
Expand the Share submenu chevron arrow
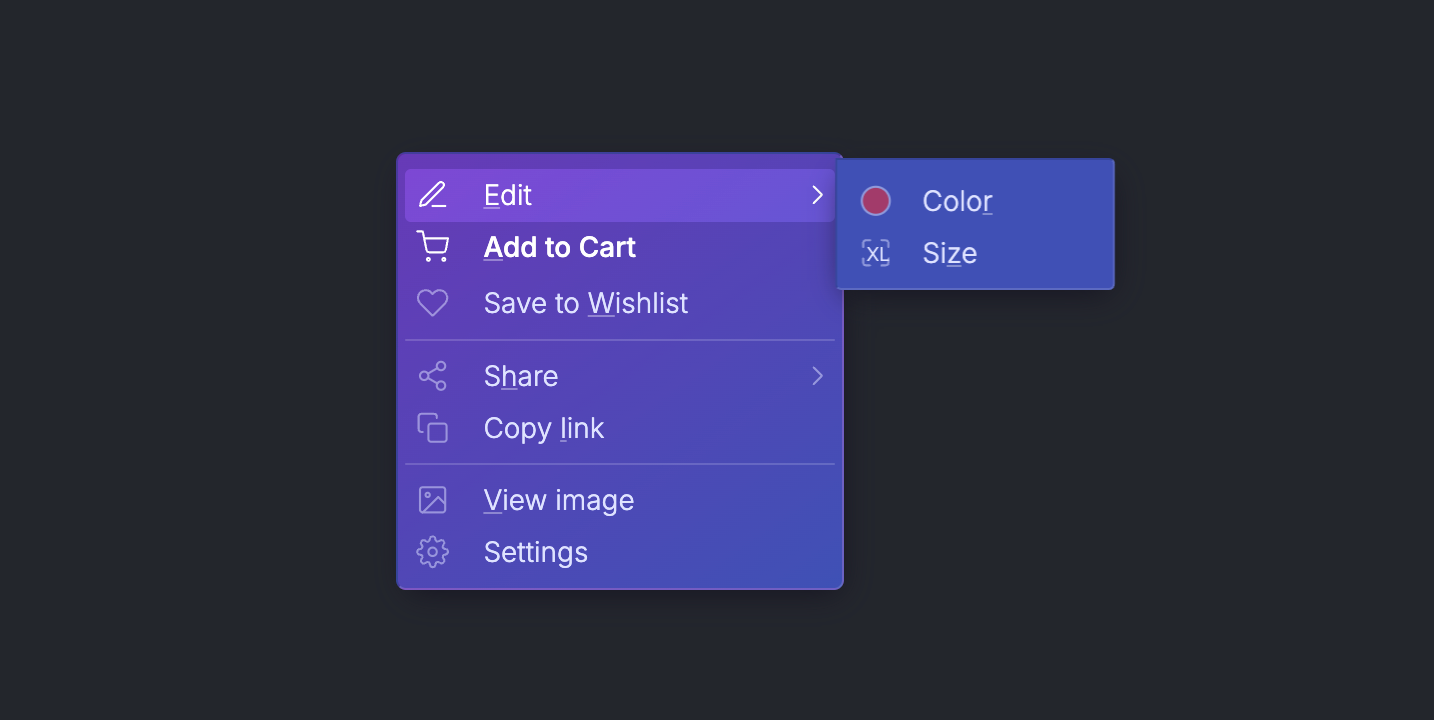pyautogui.click(x=817, y=376)
